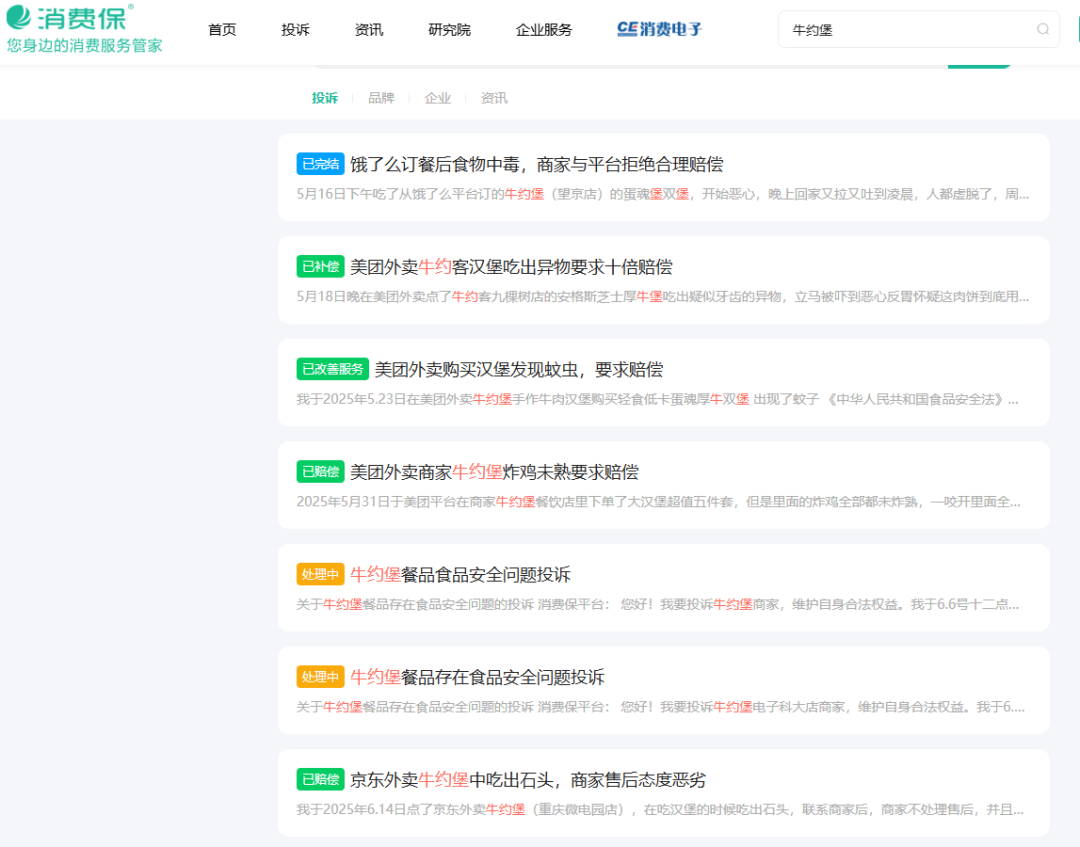1080x847 pixels.
Task: Open 投诉 in the top navigation bar
Action: pos(295,30)
